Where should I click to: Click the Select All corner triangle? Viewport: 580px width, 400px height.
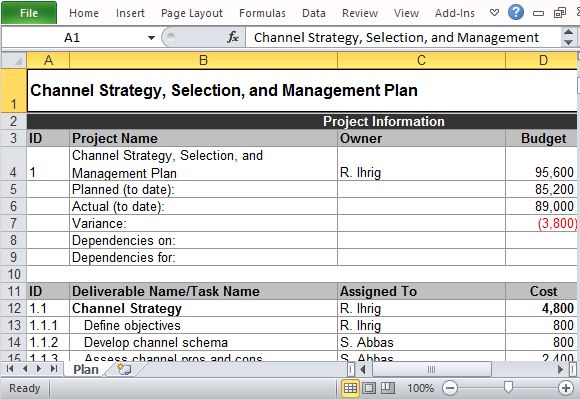click(14, 60)
